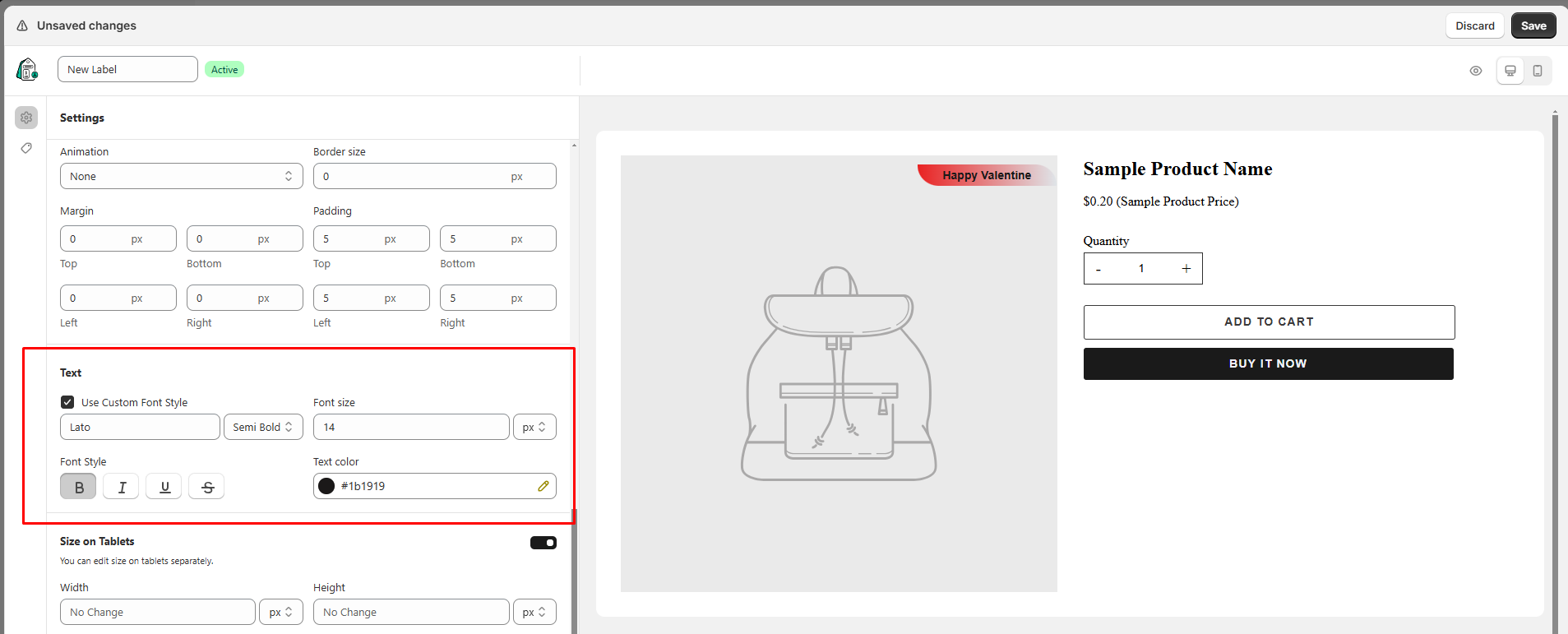Viewport: 1568px width, 634px height.
Task: Click the eye preview icon
Action: tap(1475, 71)
